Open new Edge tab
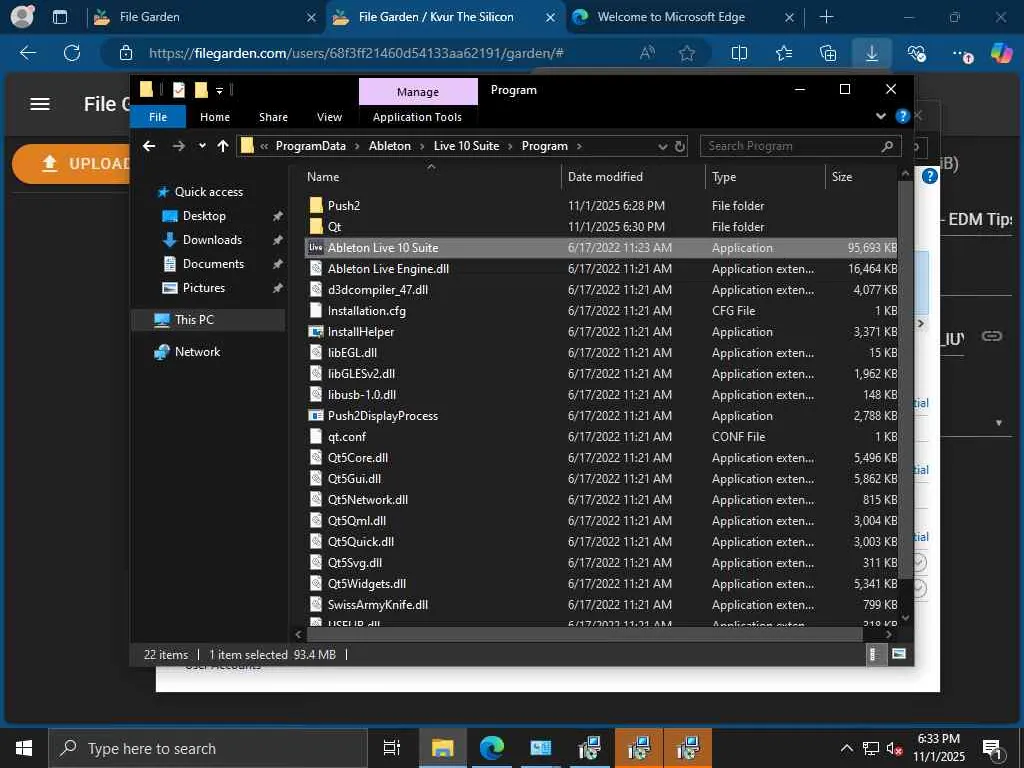The height and width of the screenshot is (768, 1024). pos(826,17)
